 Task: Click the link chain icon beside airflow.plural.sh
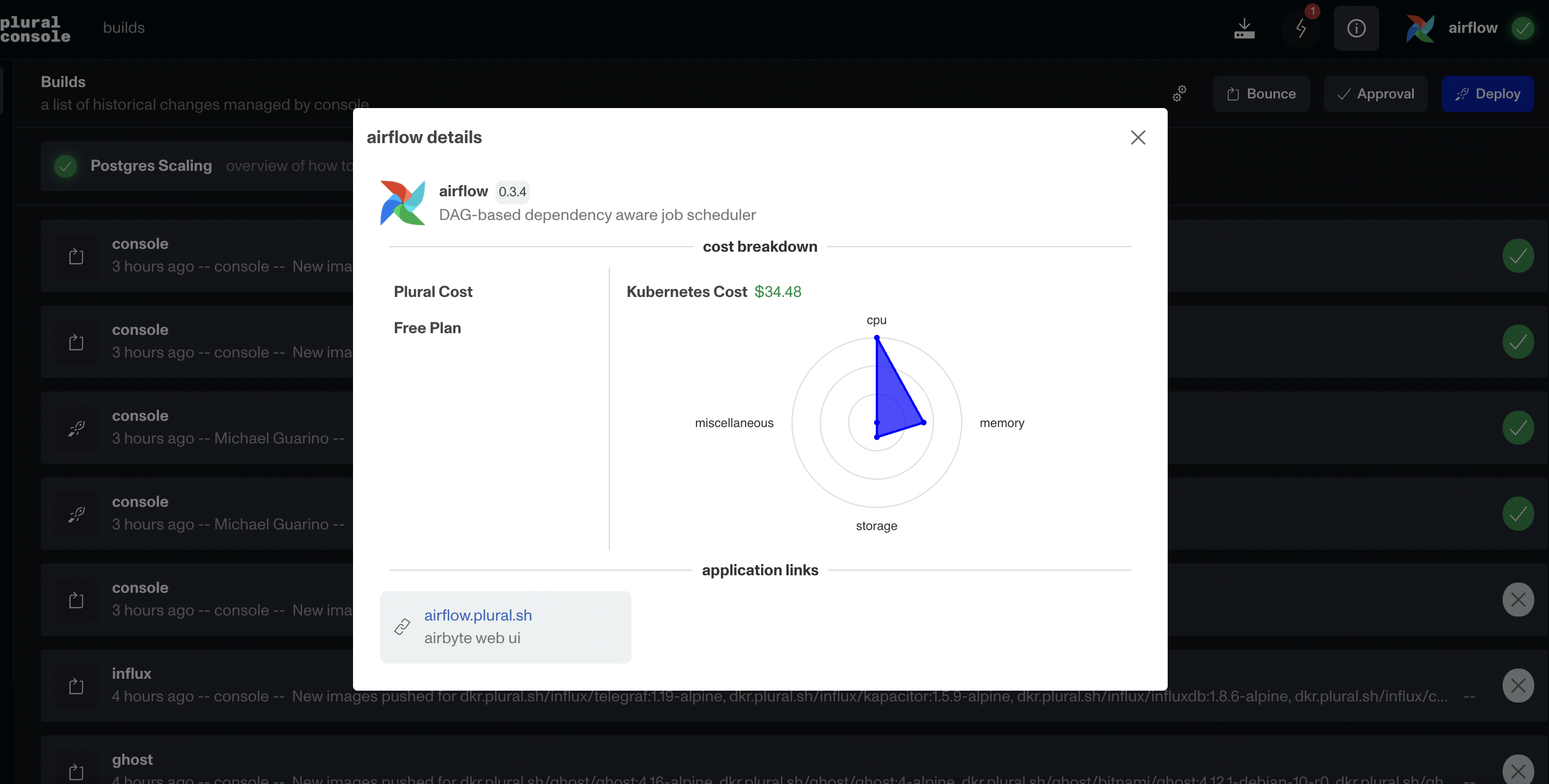[402, 627]
